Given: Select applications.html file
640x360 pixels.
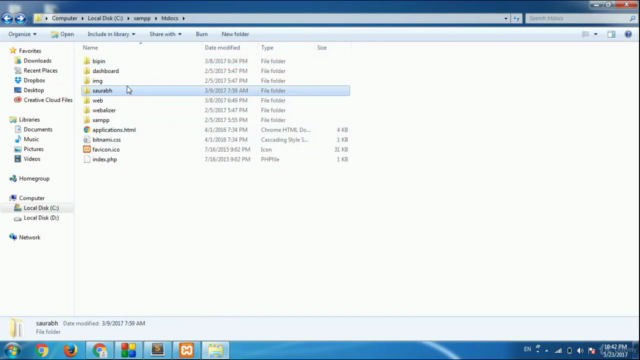Looking at the screenshot, I should (x=114, y=130).
